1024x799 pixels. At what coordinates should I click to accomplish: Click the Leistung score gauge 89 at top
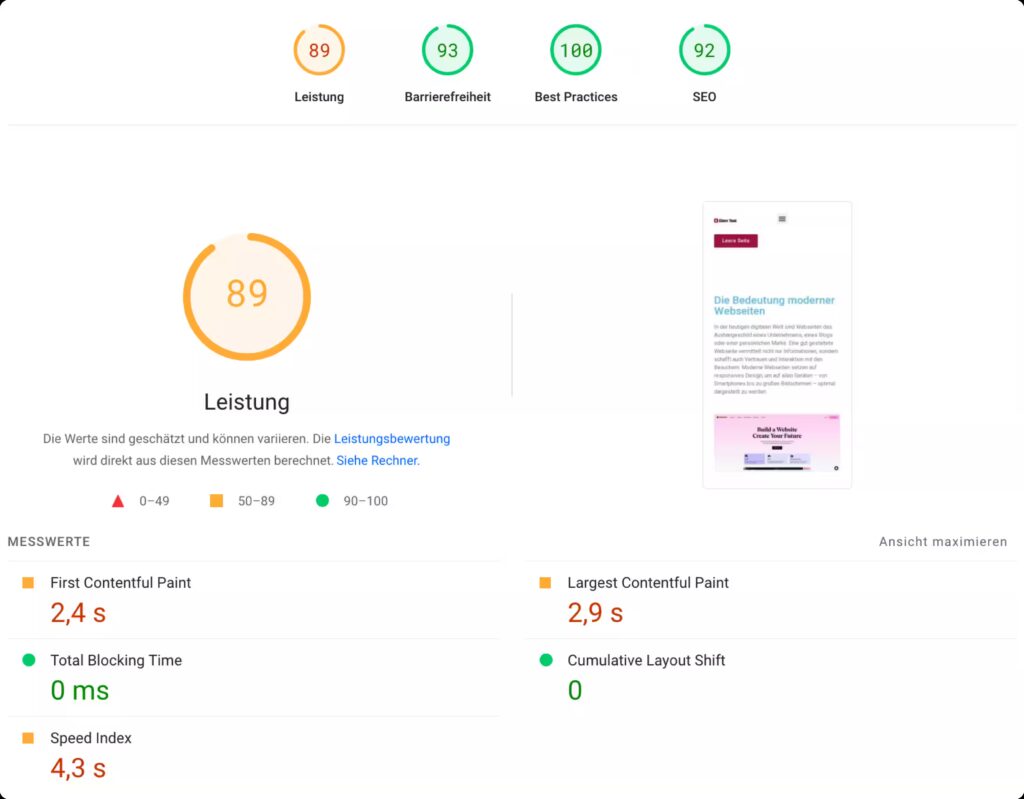[319, 50]
